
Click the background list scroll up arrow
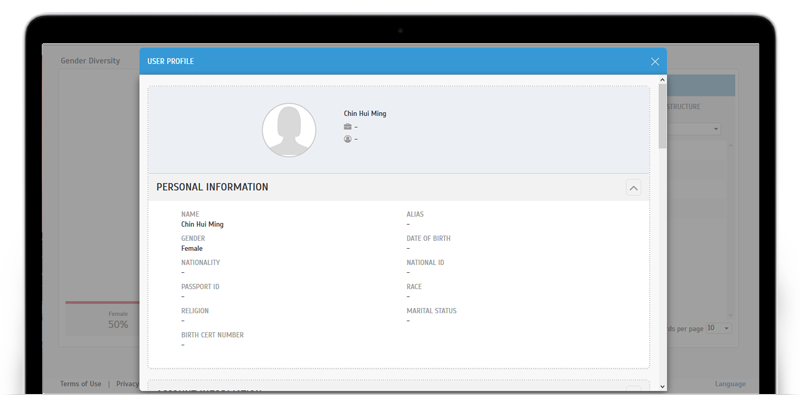coord(730,145)
